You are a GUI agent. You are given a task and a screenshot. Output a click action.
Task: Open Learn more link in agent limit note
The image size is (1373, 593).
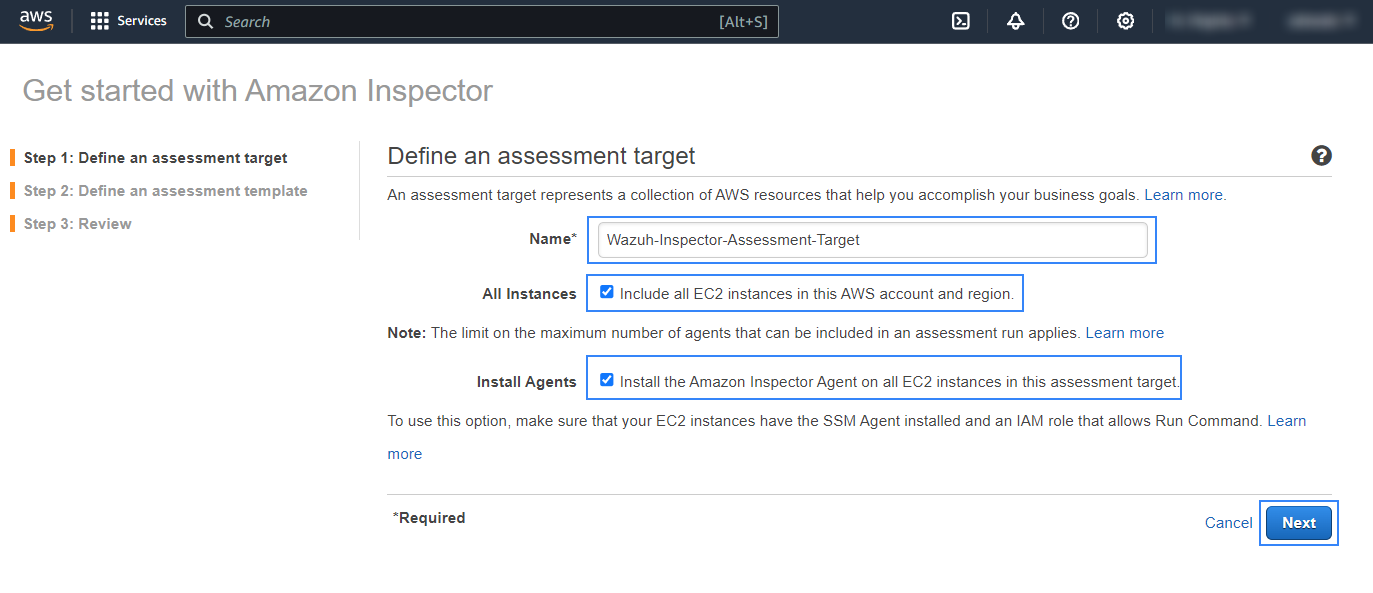click(1124, 333)
